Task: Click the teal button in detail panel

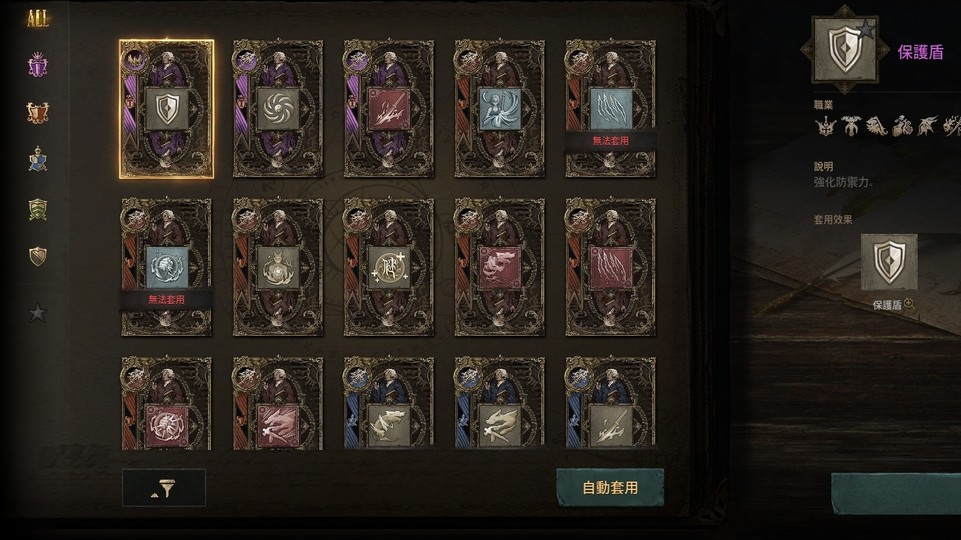Action: tap(896, 494)
